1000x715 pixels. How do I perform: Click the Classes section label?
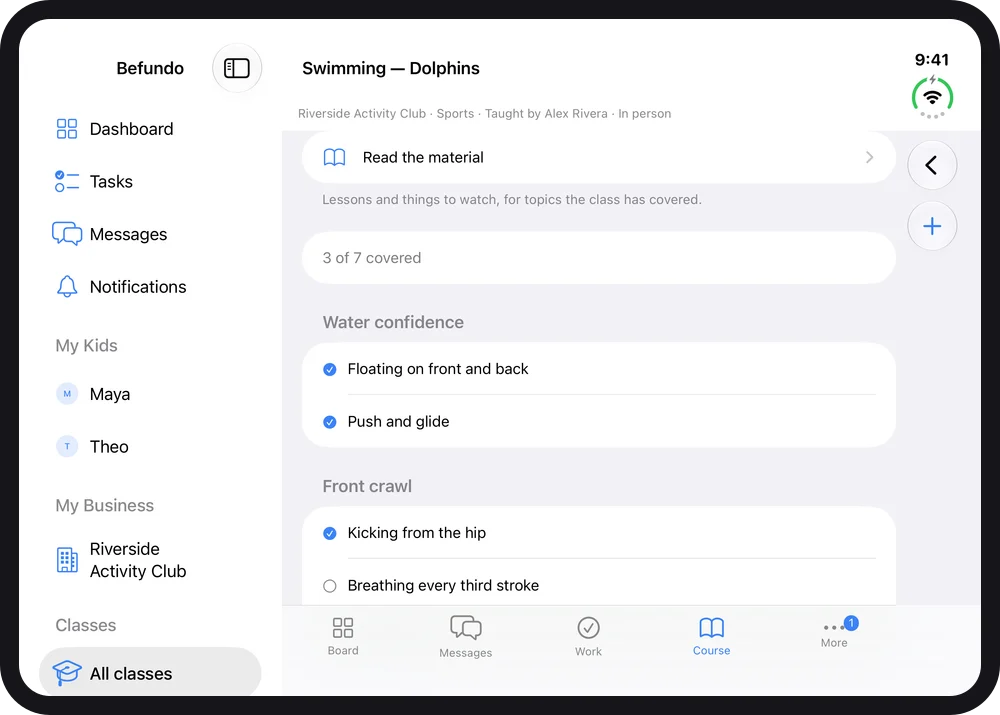point(85,625)
